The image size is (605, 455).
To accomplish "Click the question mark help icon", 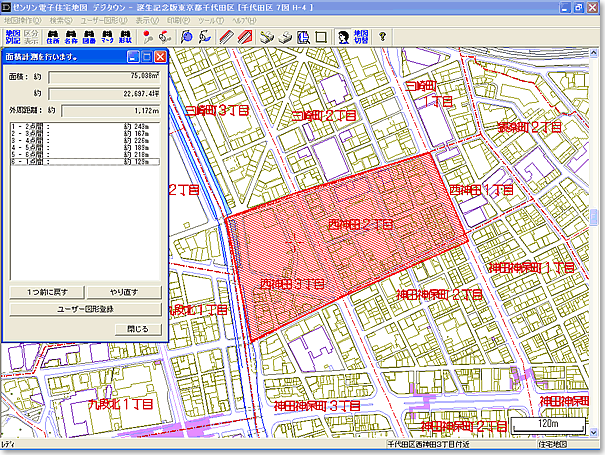I will pyautogui.click(x=383, y=37).
